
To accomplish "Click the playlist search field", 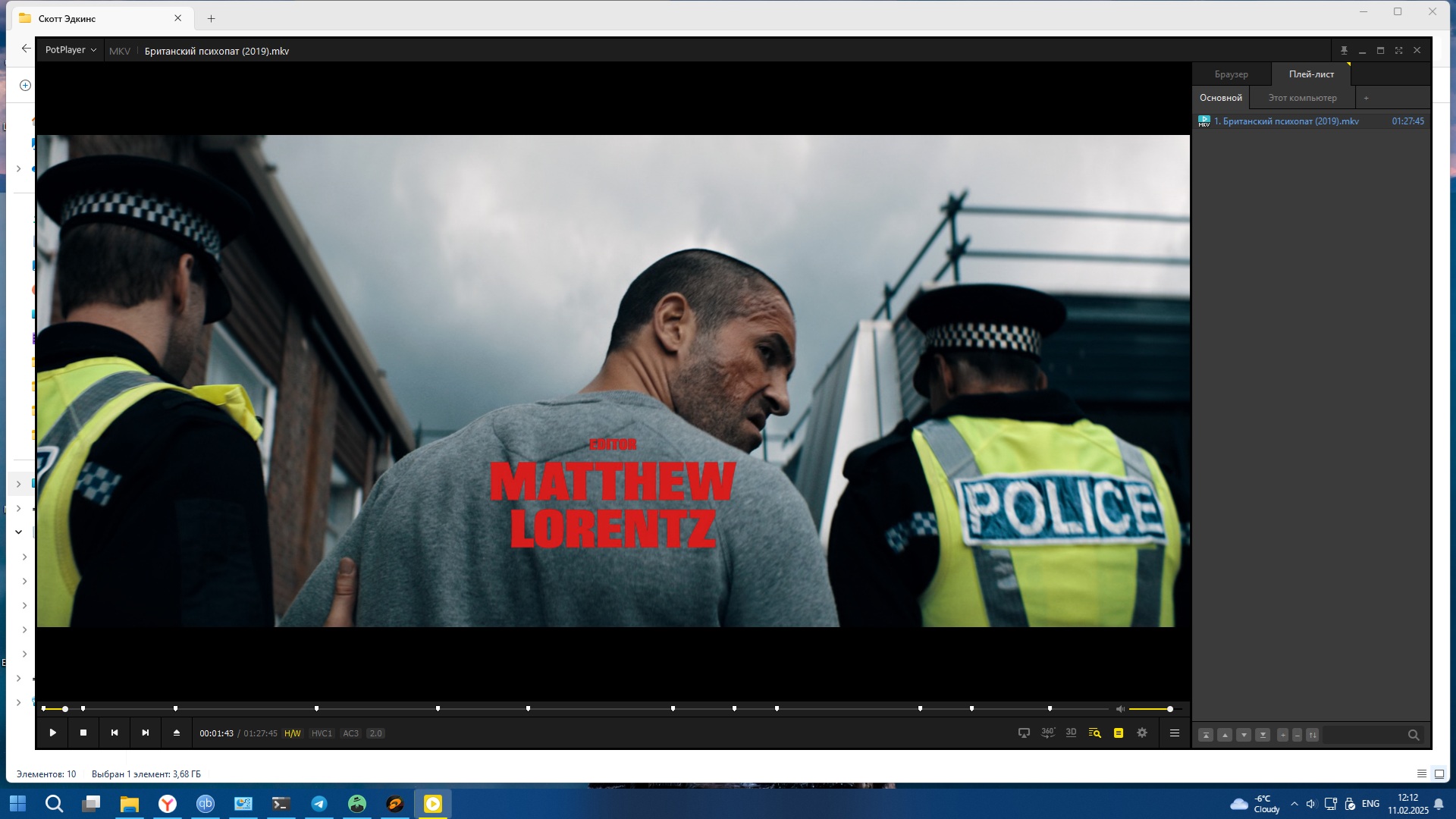I will point(1363,735).
